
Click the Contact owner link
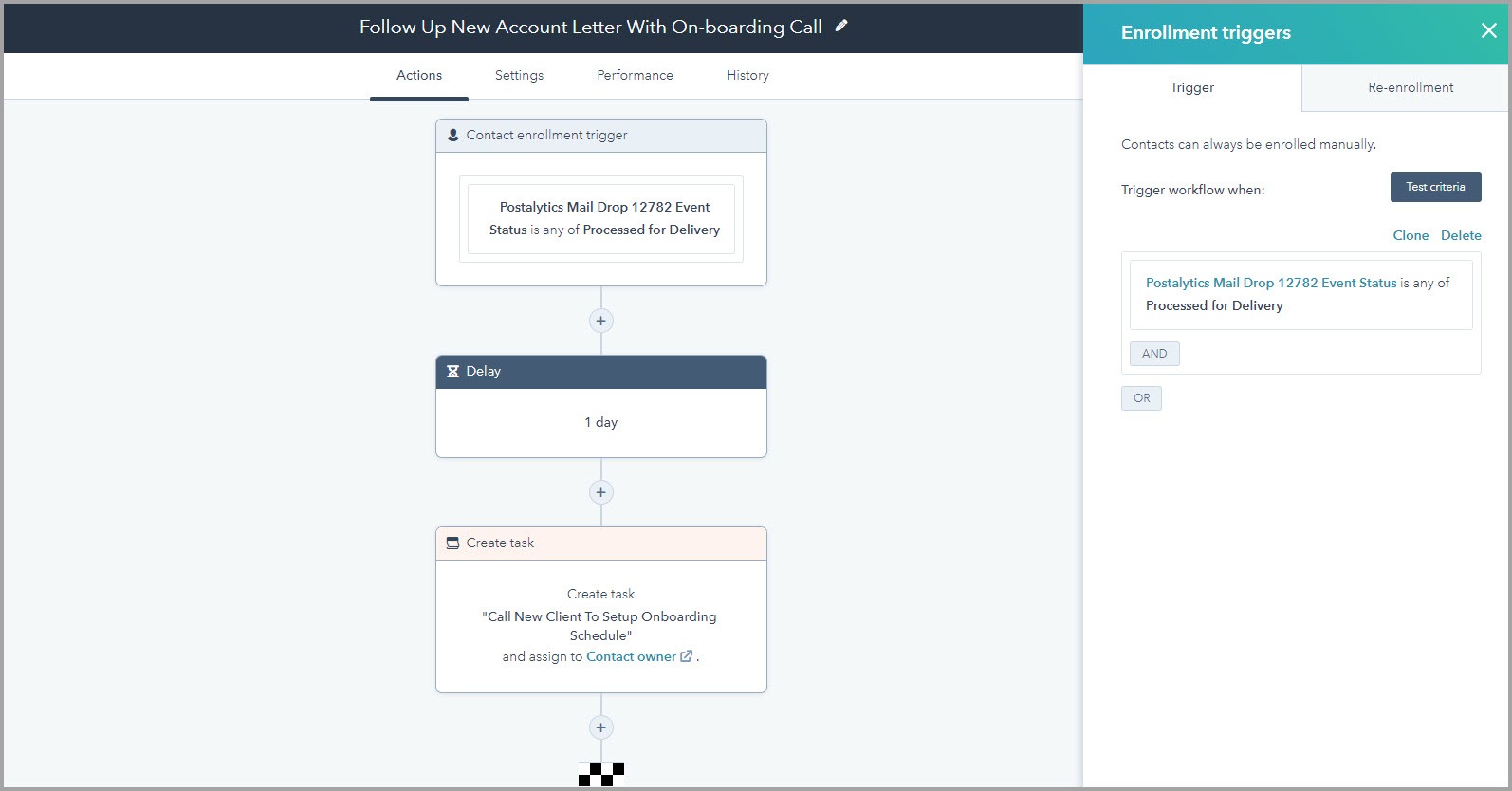pos(631,656)
